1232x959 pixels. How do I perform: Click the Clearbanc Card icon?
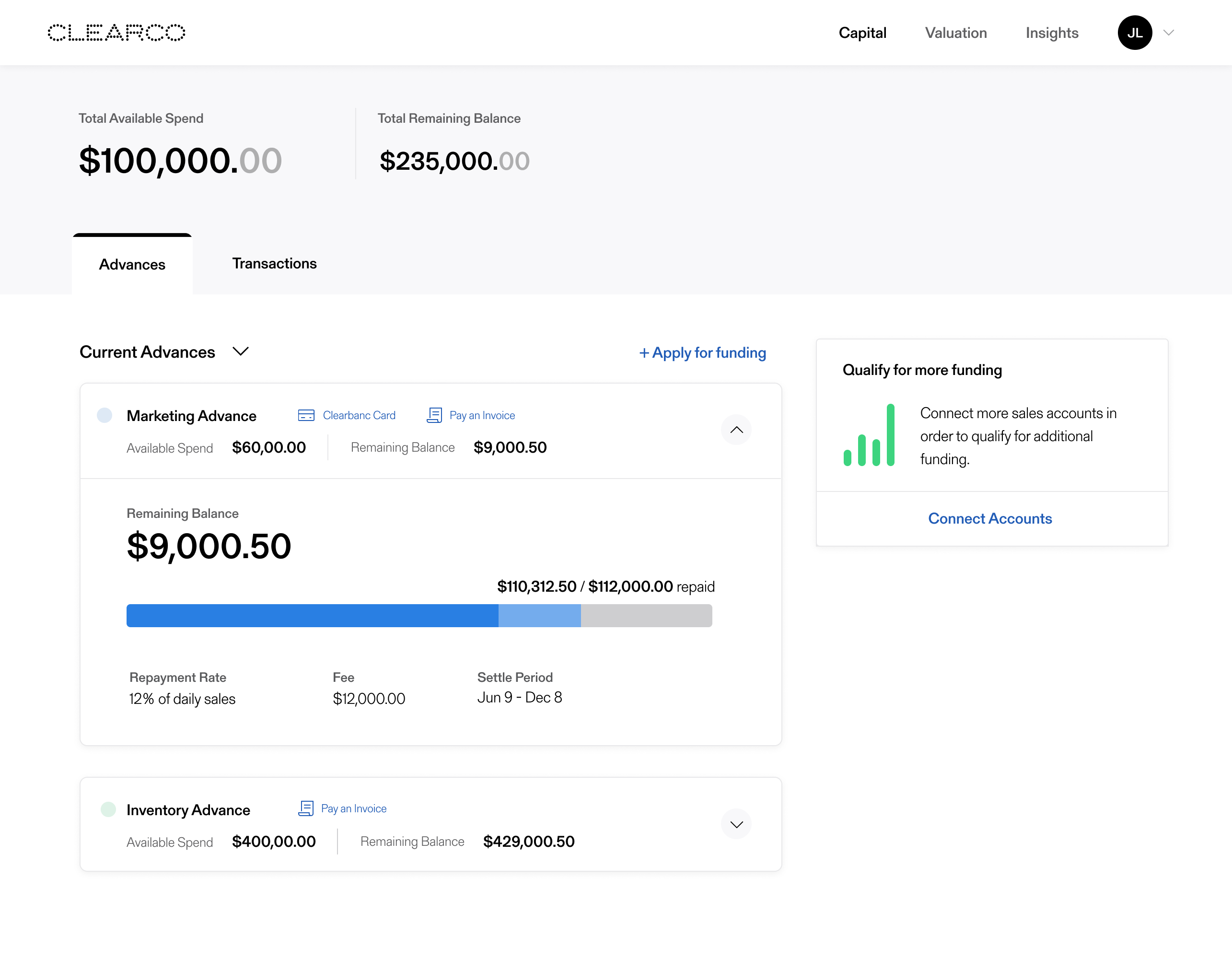(x=306, y=416)
